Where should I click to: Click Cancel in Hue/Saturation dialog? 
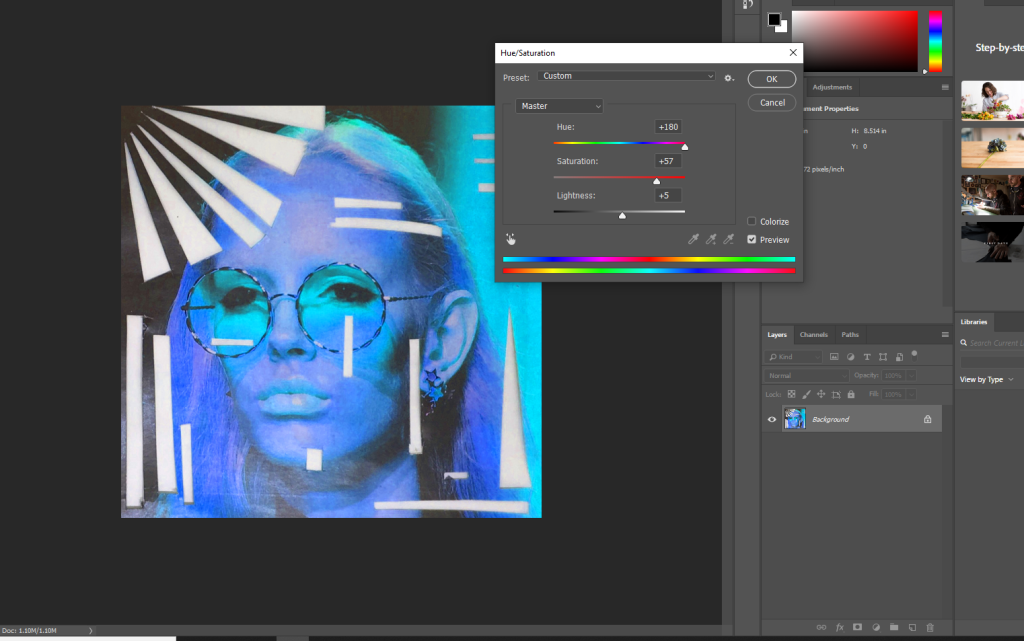pos(772,102)
